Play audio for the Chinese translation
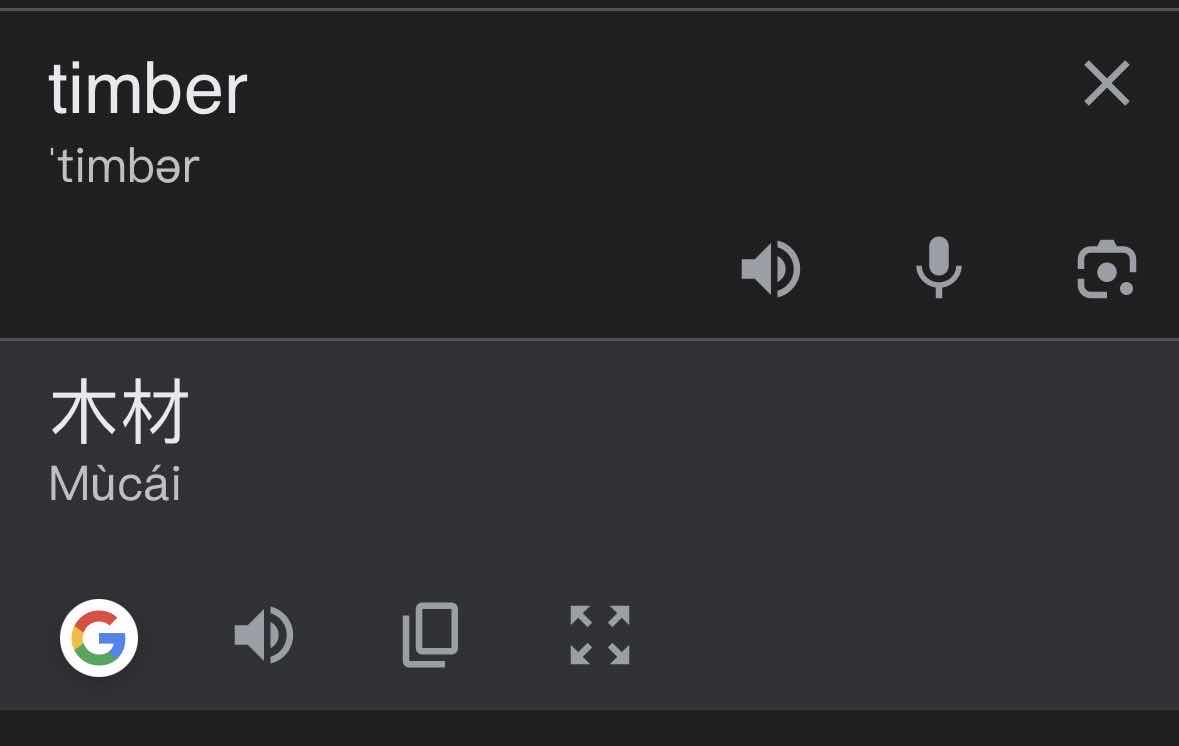The image size is (1179, 746). point(263,635)
